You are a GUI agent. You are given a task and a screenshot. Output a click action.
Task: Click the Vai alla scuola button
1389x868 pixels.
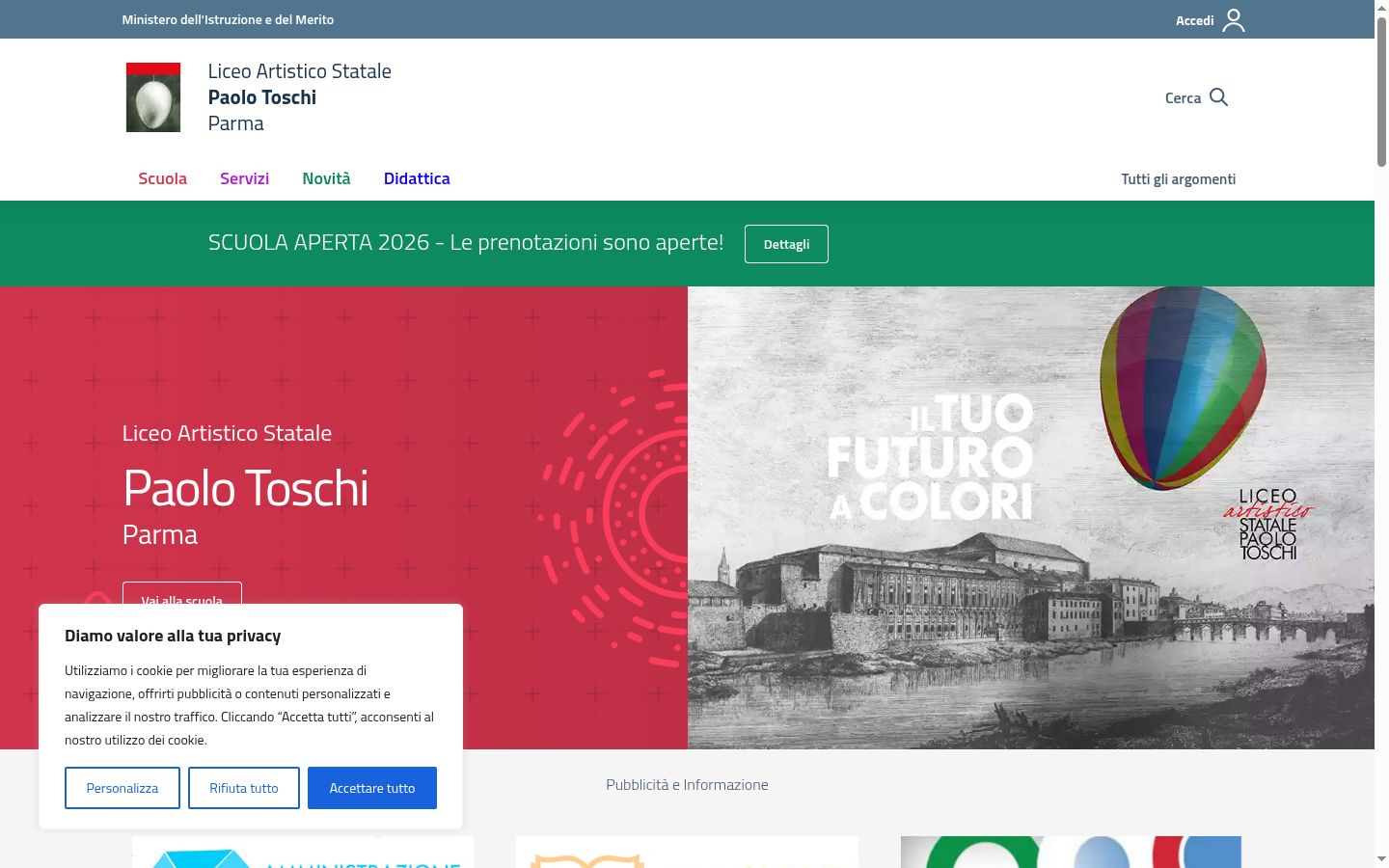point(182,593)
